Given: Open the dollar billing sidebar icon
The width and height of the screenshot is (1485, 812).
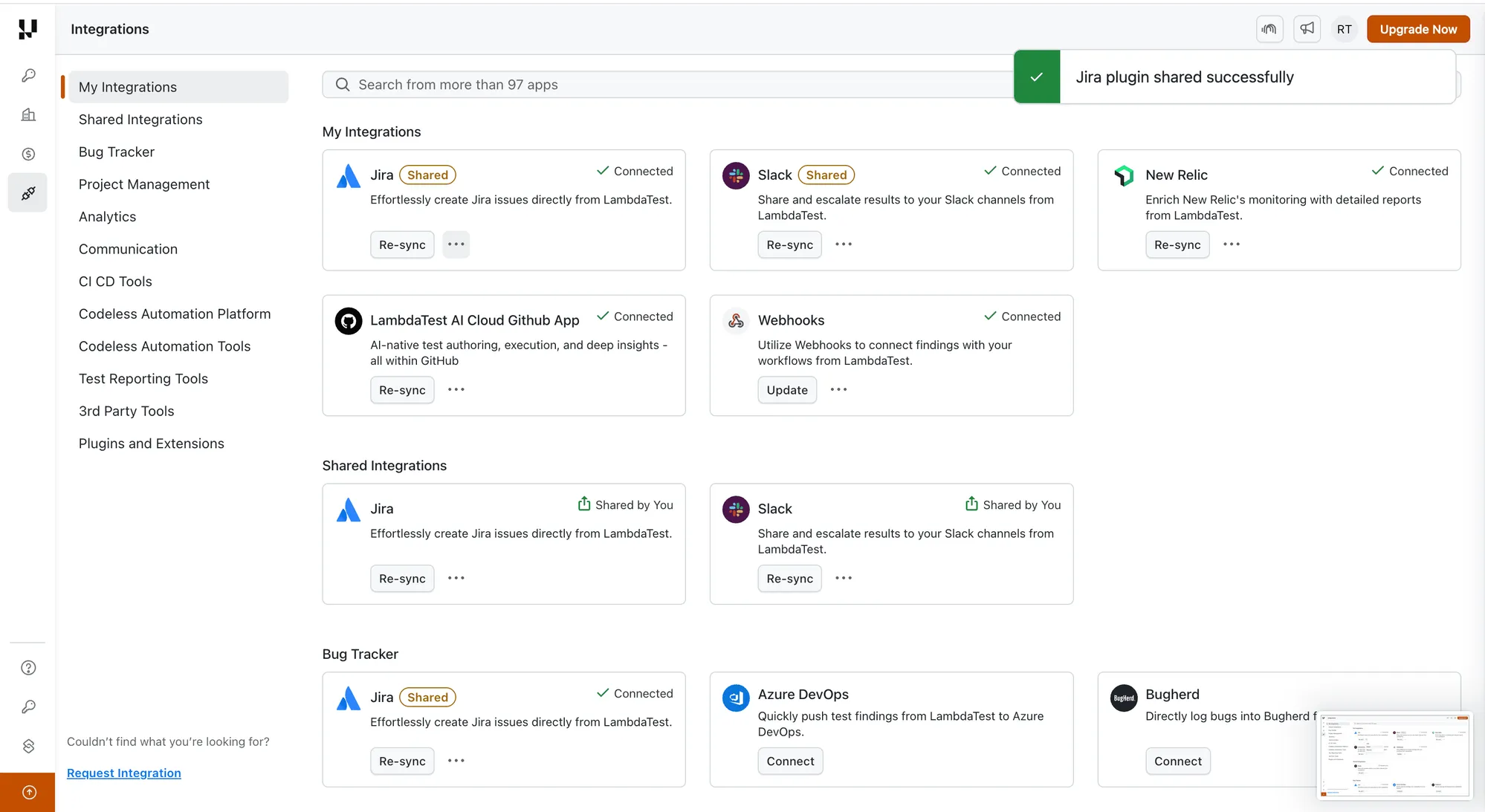Looking at the screenshot, I should [x=28, y=154].
